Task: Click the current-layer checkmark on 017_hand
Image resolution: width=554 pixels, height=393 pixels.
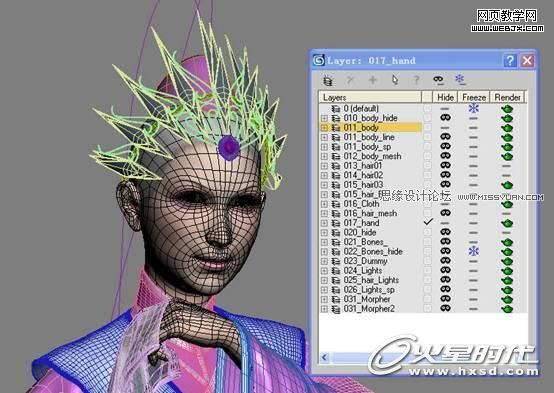Action: 428,222
